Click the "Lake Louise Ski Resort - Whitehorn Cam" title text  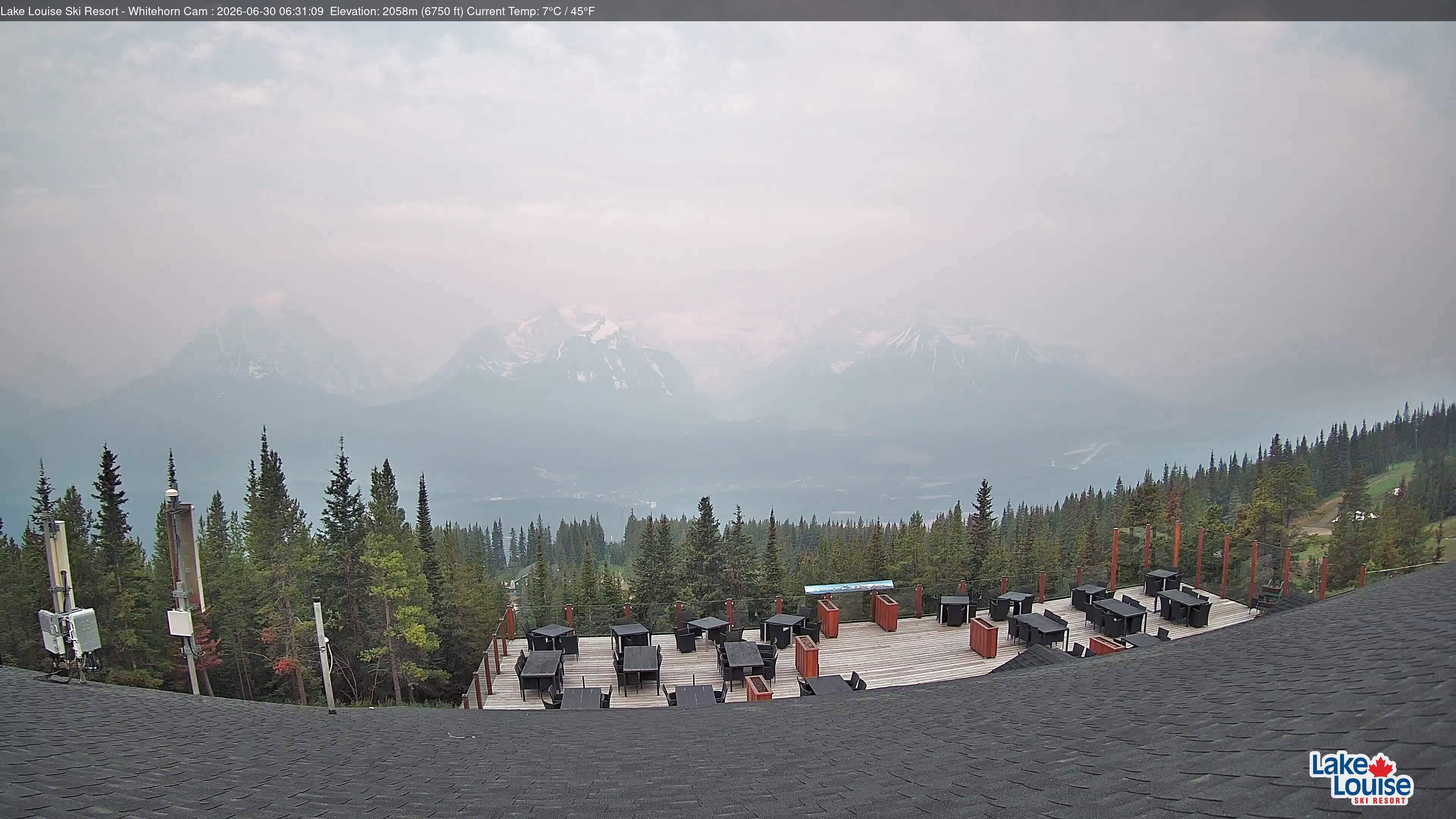104,11
